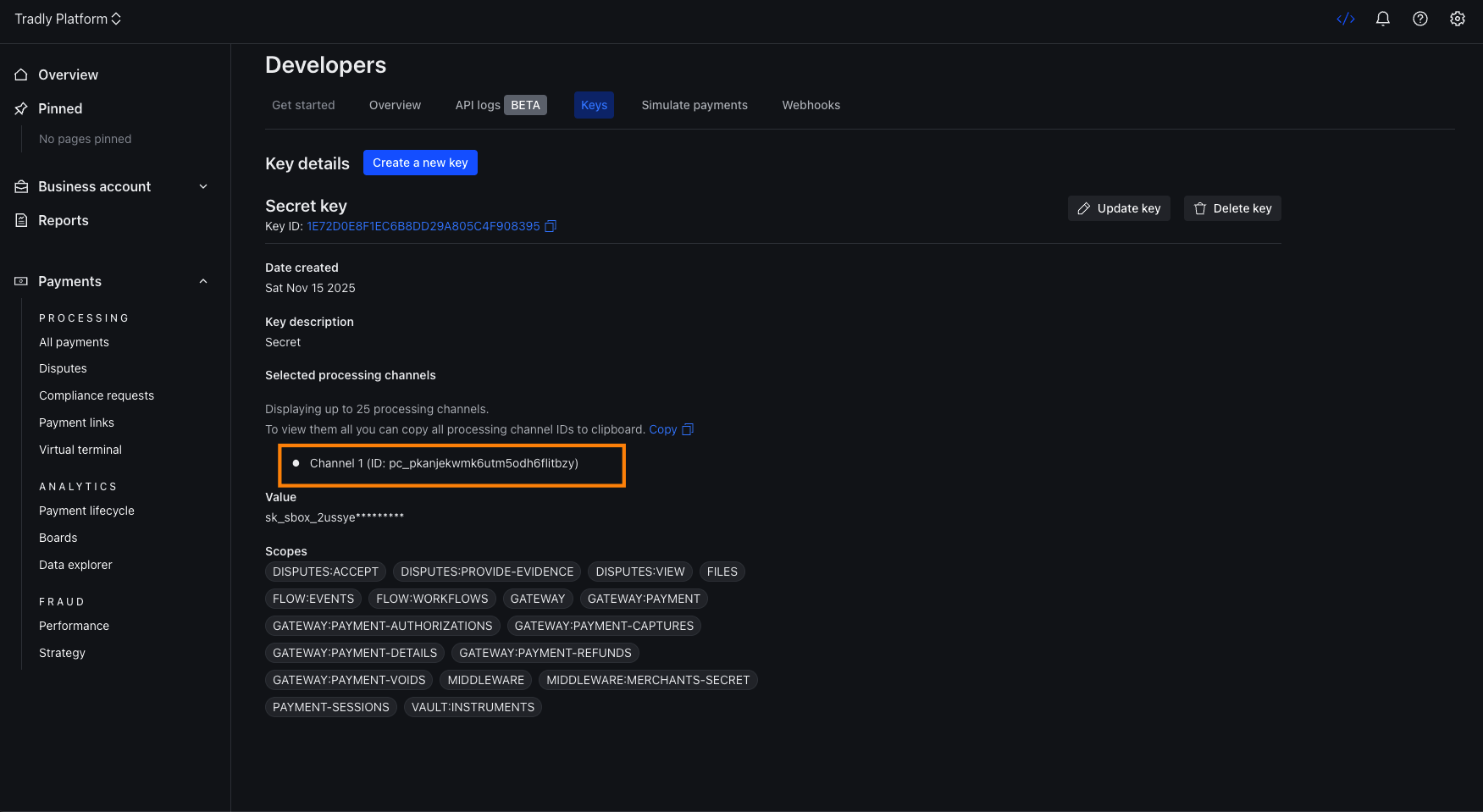Switch to the Webhooks tab
This screenshot has width=1483, height=812.
pyautogui.click(x=811, y=105)
